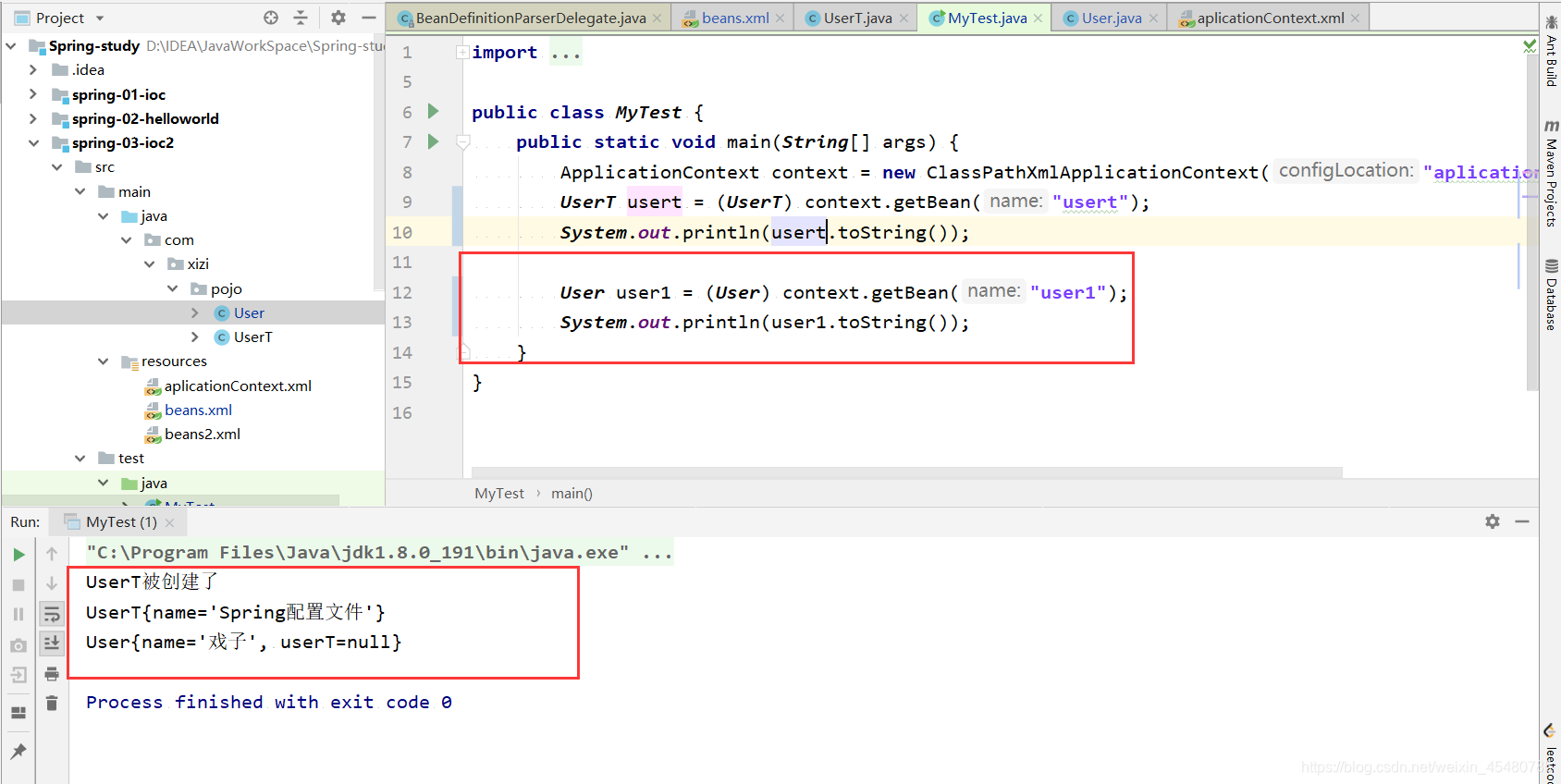Open the Ant Build side tool window
The height and width of the screenshot is (784, 1561).
(x=1551, y=51)
